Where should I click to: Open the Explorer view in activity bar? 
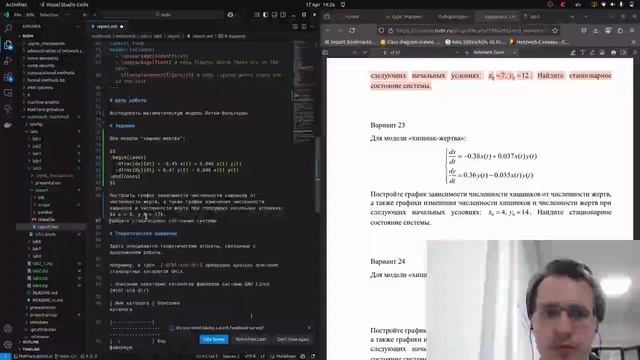coord(8,44)
